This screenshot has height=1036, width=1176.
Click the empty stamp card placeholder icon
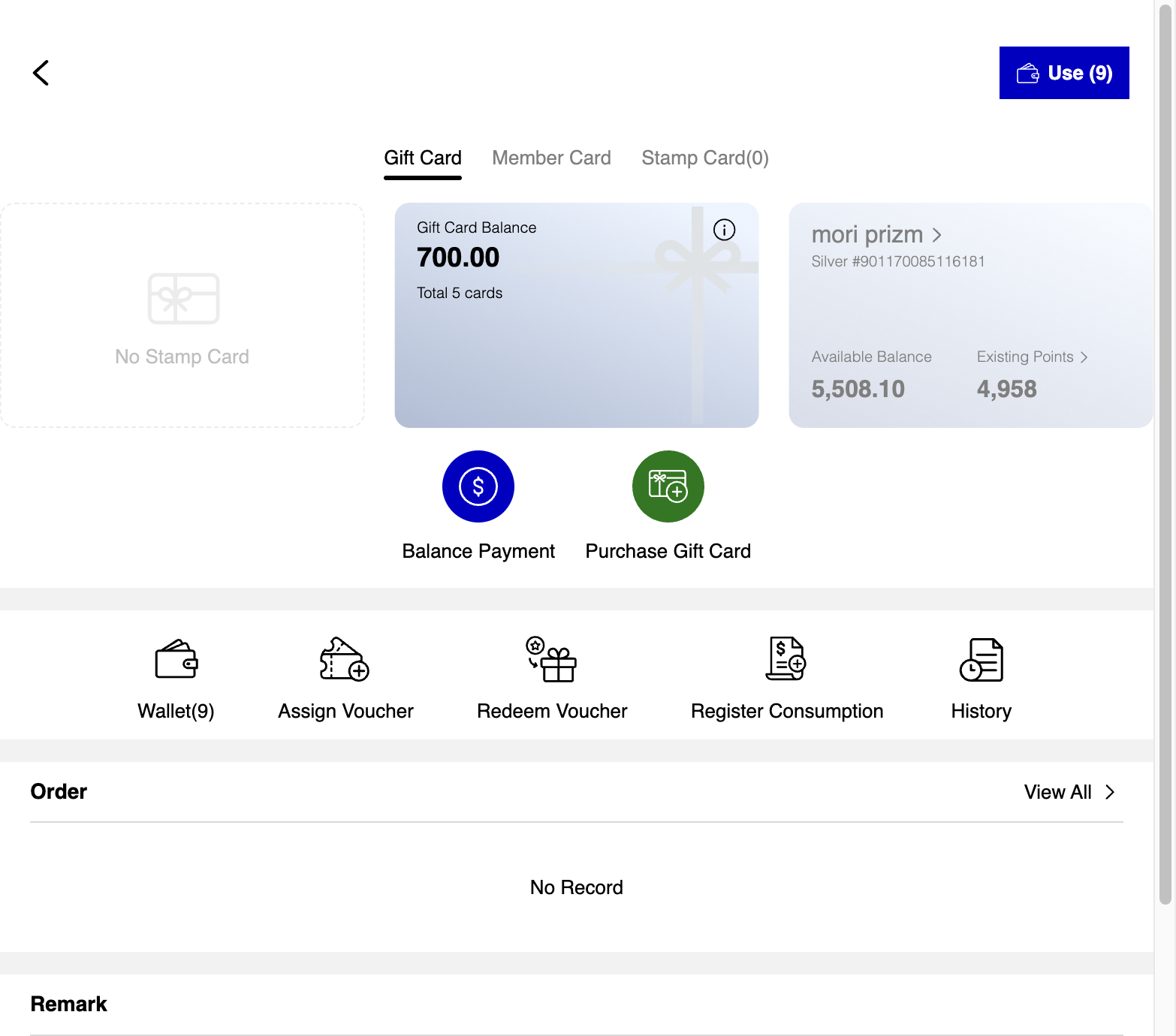point(184,299)
